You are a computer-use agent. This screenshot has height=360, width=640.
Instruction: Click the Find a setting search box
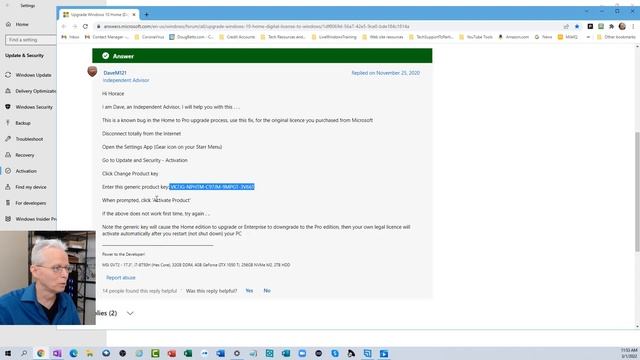[31, 40]
